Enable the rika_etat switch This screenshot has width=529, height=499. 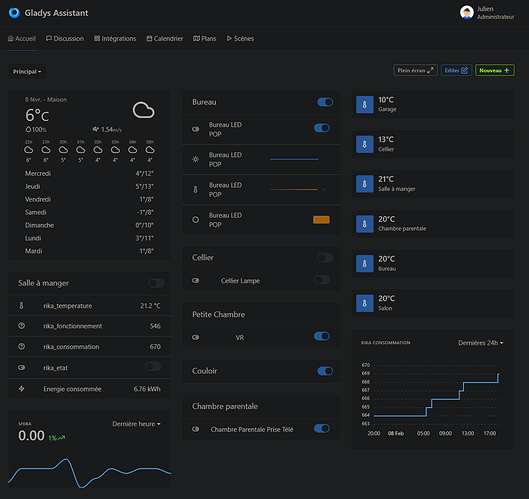[x=153, y=367]
